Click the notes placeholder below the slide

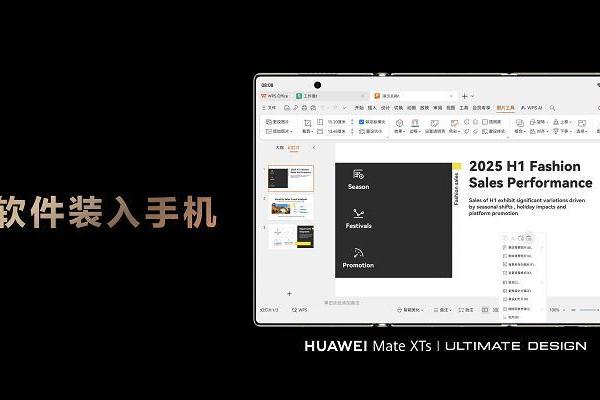342,303
